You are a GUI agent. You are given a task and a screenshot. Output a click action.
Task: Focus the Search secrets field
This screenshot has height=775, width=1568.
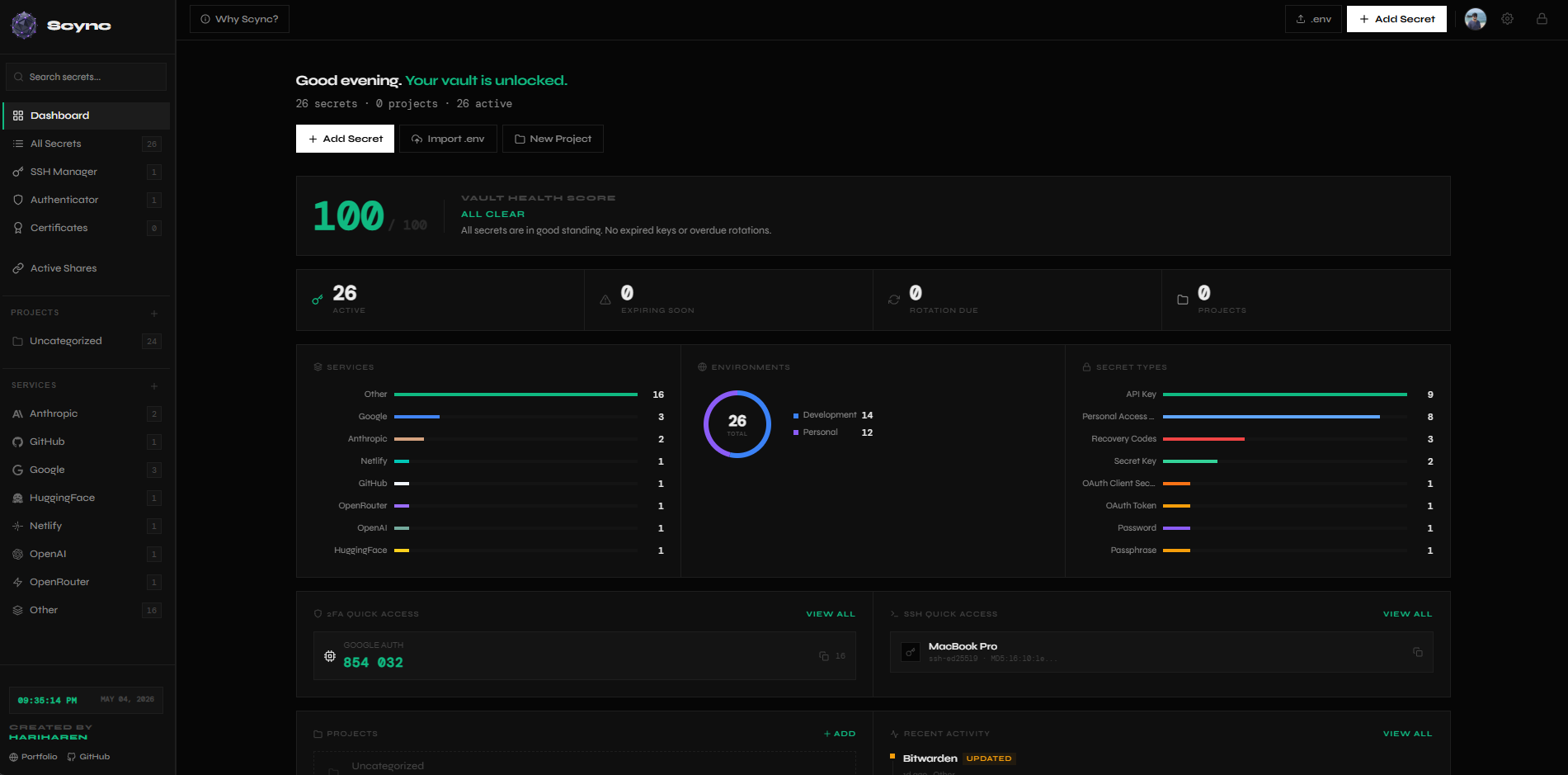[87, 77]
